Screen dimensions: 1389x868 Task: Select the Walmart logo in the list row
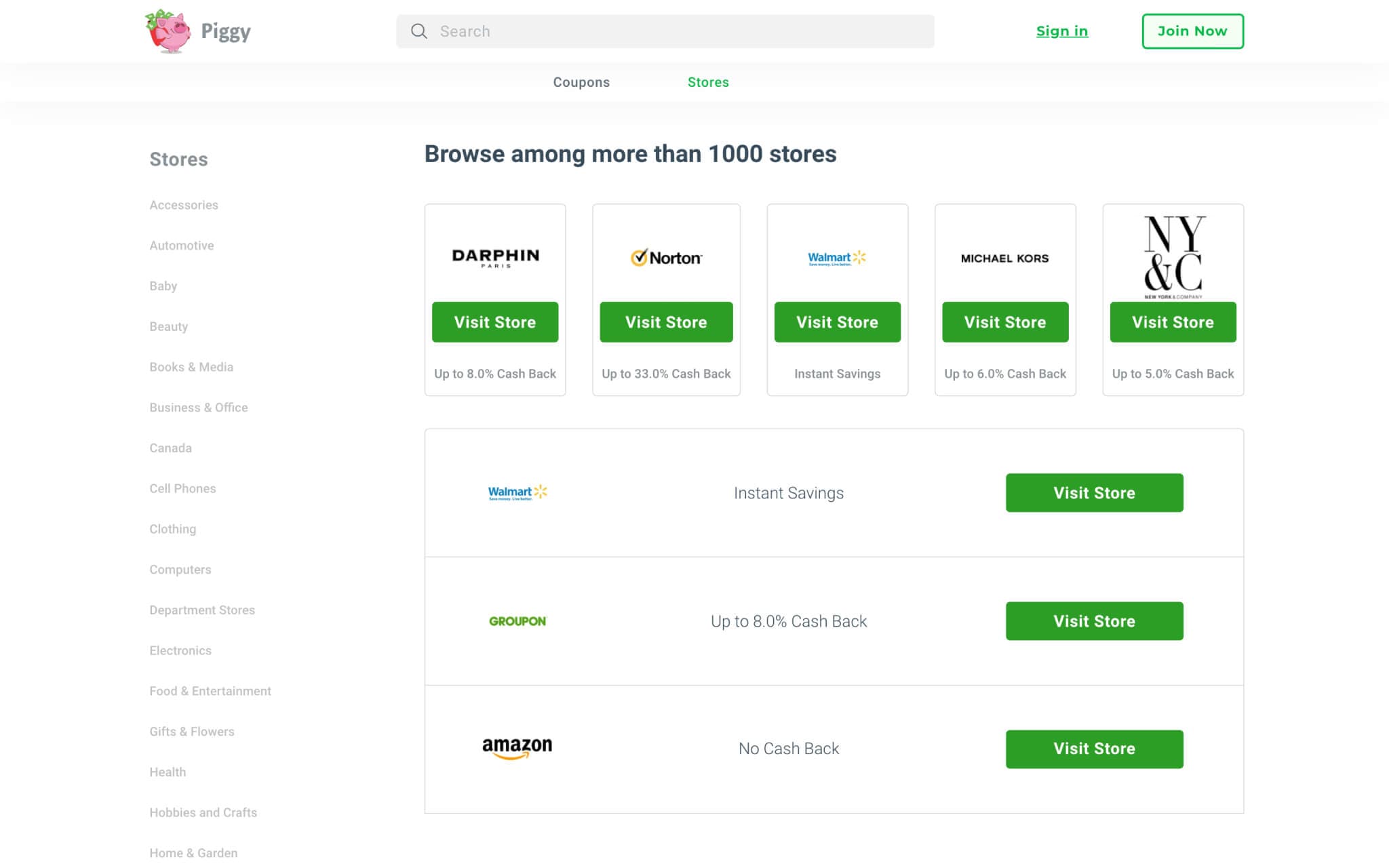(x=517, y=493)
